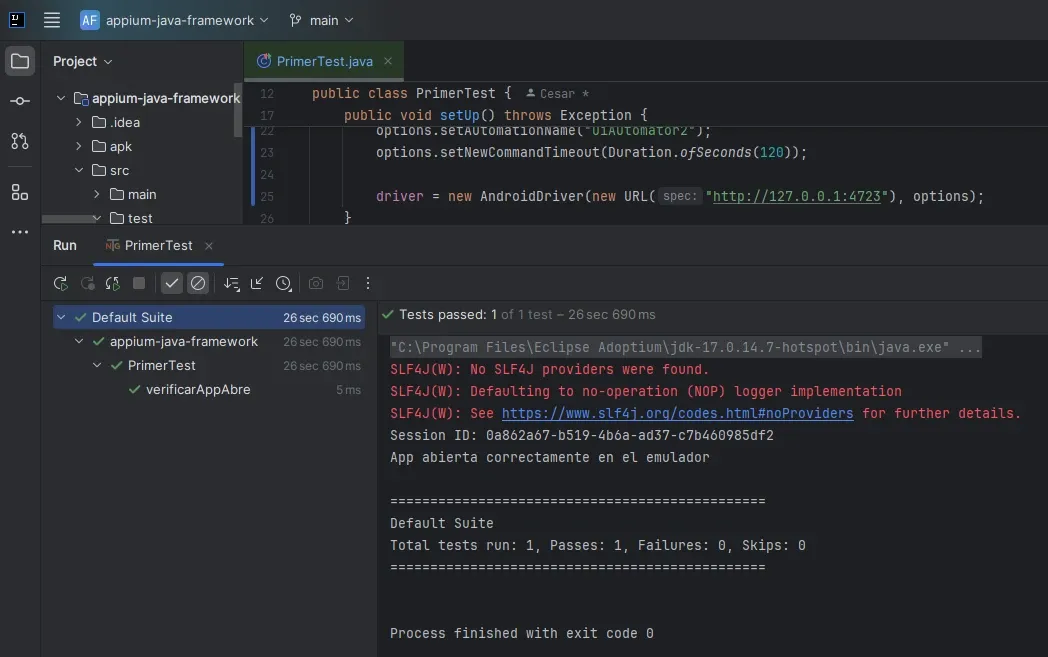
Task: Click line number 23 in the gutter
Action: click(267, 152)
